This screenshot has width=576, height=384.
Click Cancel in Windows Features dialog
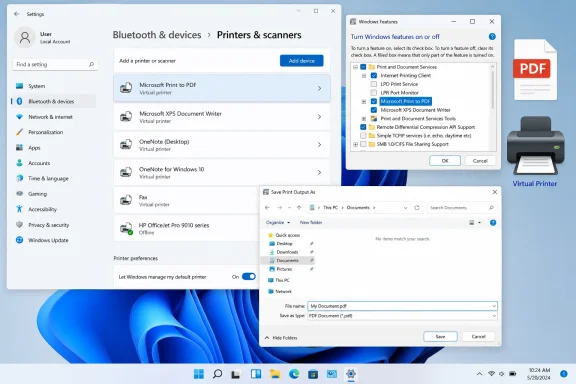(x=480, y=161)
